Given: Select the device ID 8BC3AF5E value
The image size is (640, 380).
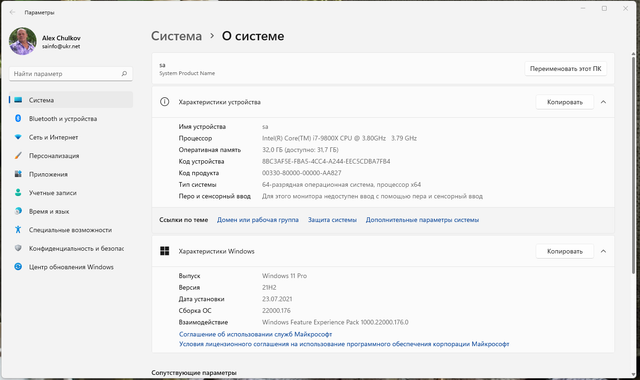Looking at the screenshot, I should 326,161.
